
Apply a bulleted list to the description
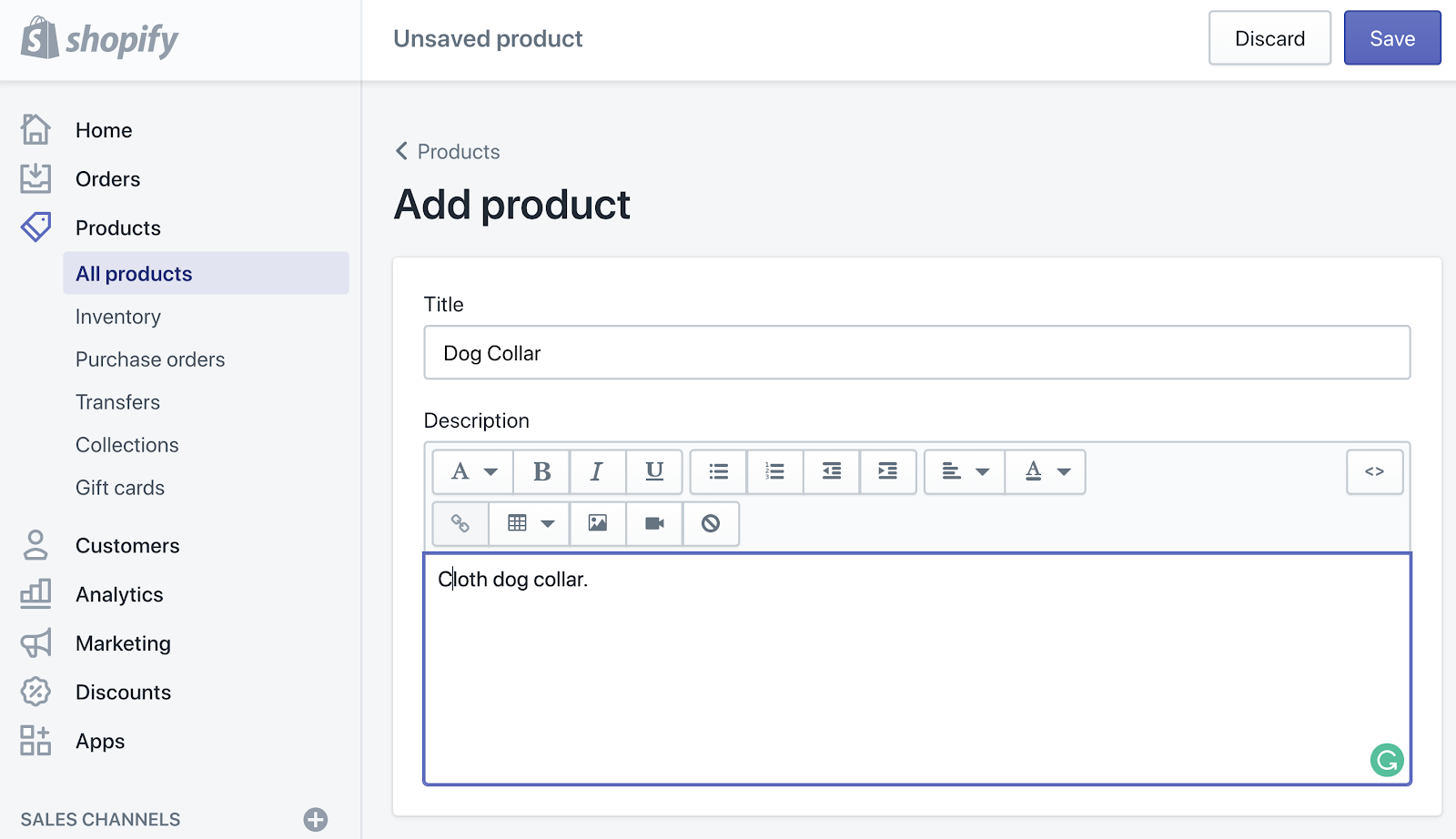tap(717, 471)
